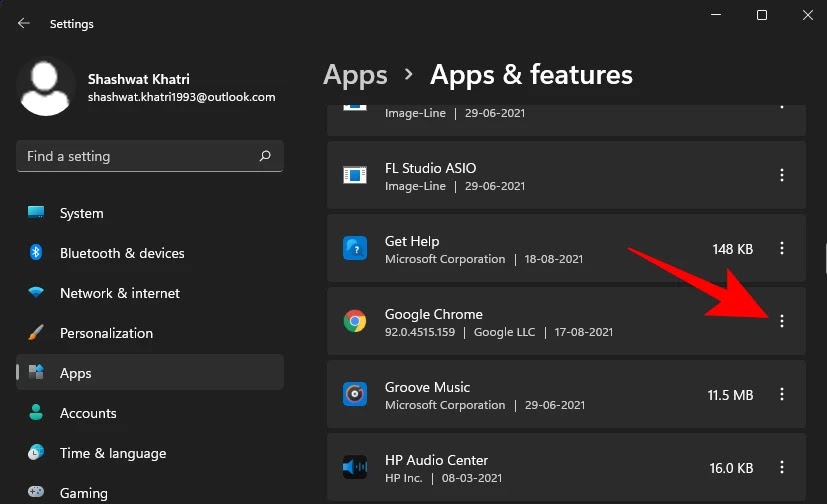The width and height of the screenshot is (827, 504).
Task: Open Google Chrome's three-dot options menu
Action: click(782, 321)
